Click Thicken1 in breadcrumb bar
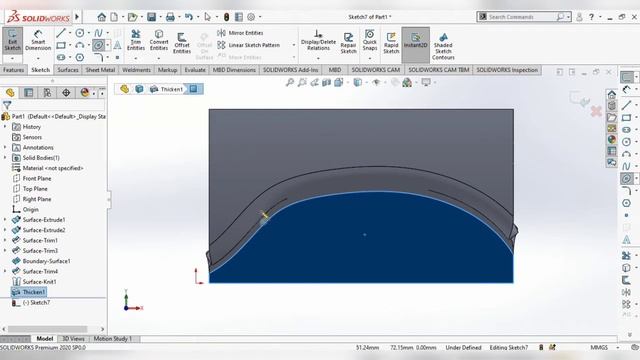The width and height of the screenshot is (640, 360). [x=167, y=89]
